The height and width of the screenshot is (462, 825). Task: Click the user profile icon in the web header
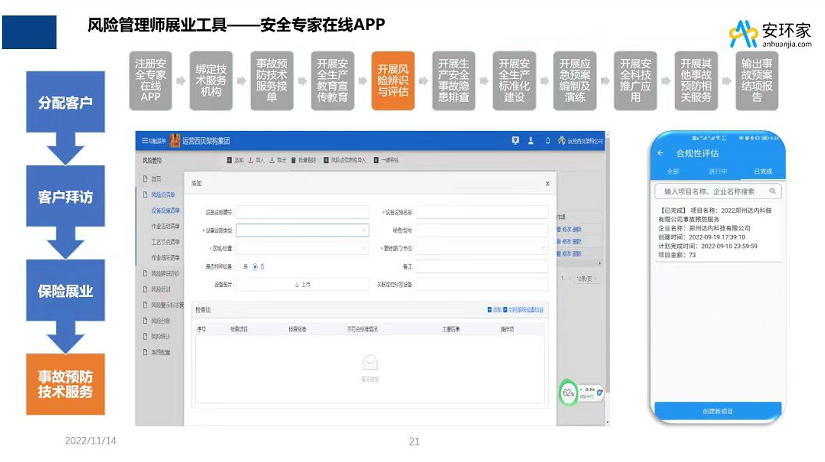click(531, 141)
